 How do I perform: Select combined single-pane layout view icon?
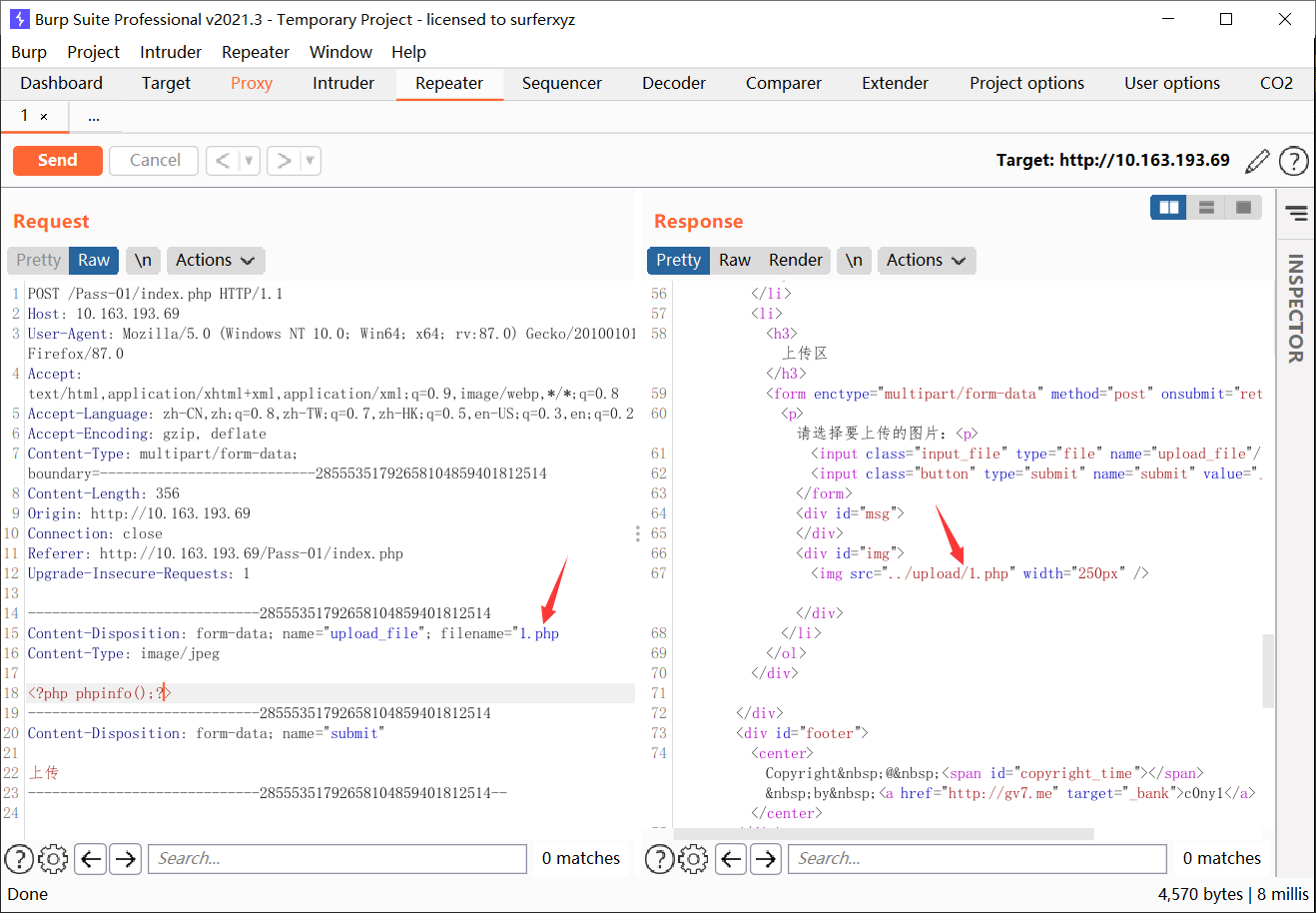(1243, 207)
